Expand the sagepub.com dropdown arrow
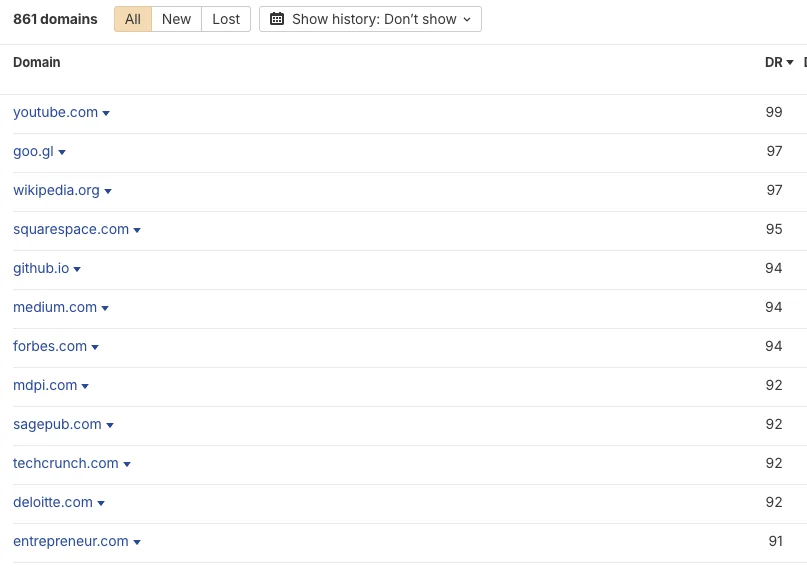807x570 pixels. 110,425
